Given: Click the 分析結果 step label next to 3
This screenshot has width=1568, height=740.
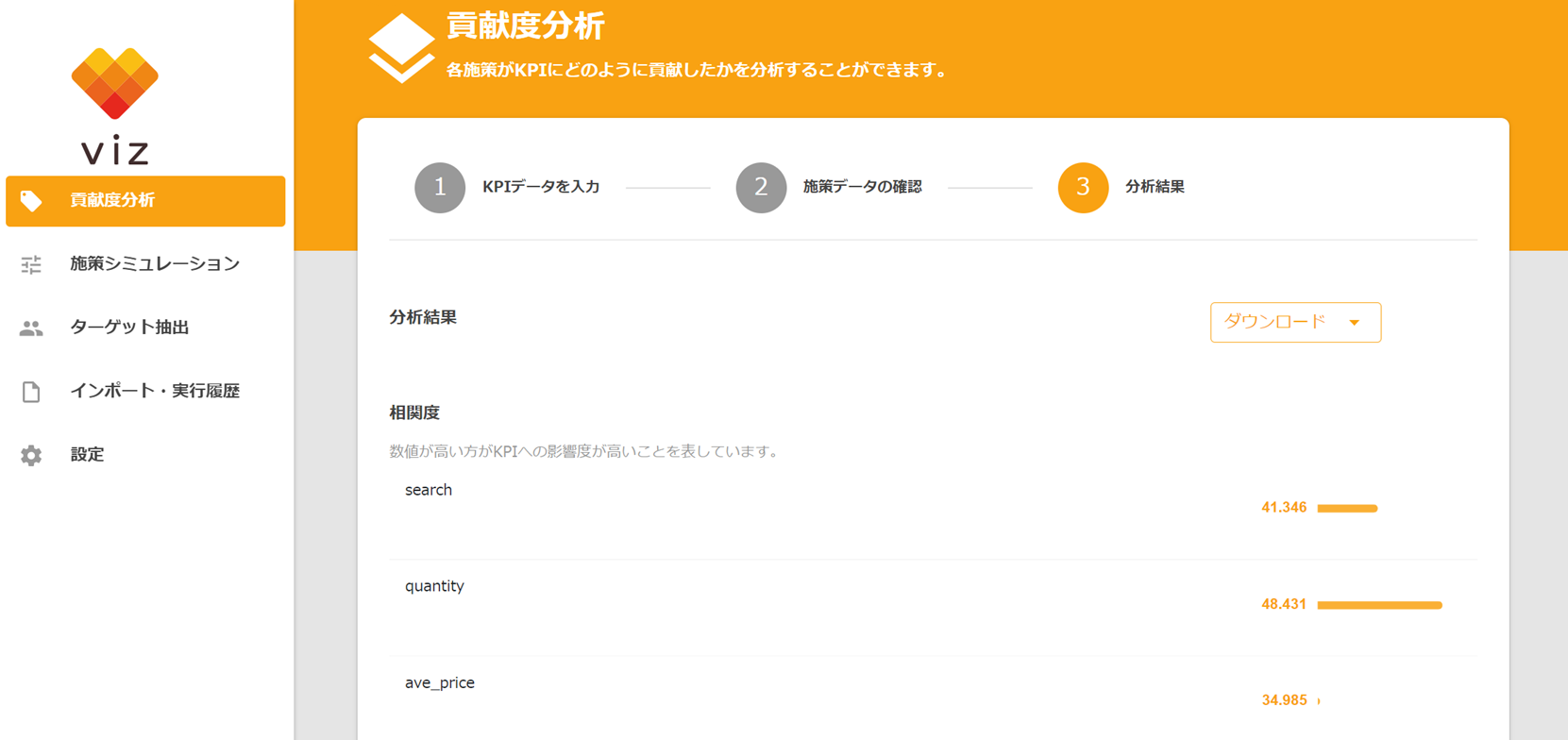Looking at the screenshot, I should pyautogui.click(x=1155, y=187).
